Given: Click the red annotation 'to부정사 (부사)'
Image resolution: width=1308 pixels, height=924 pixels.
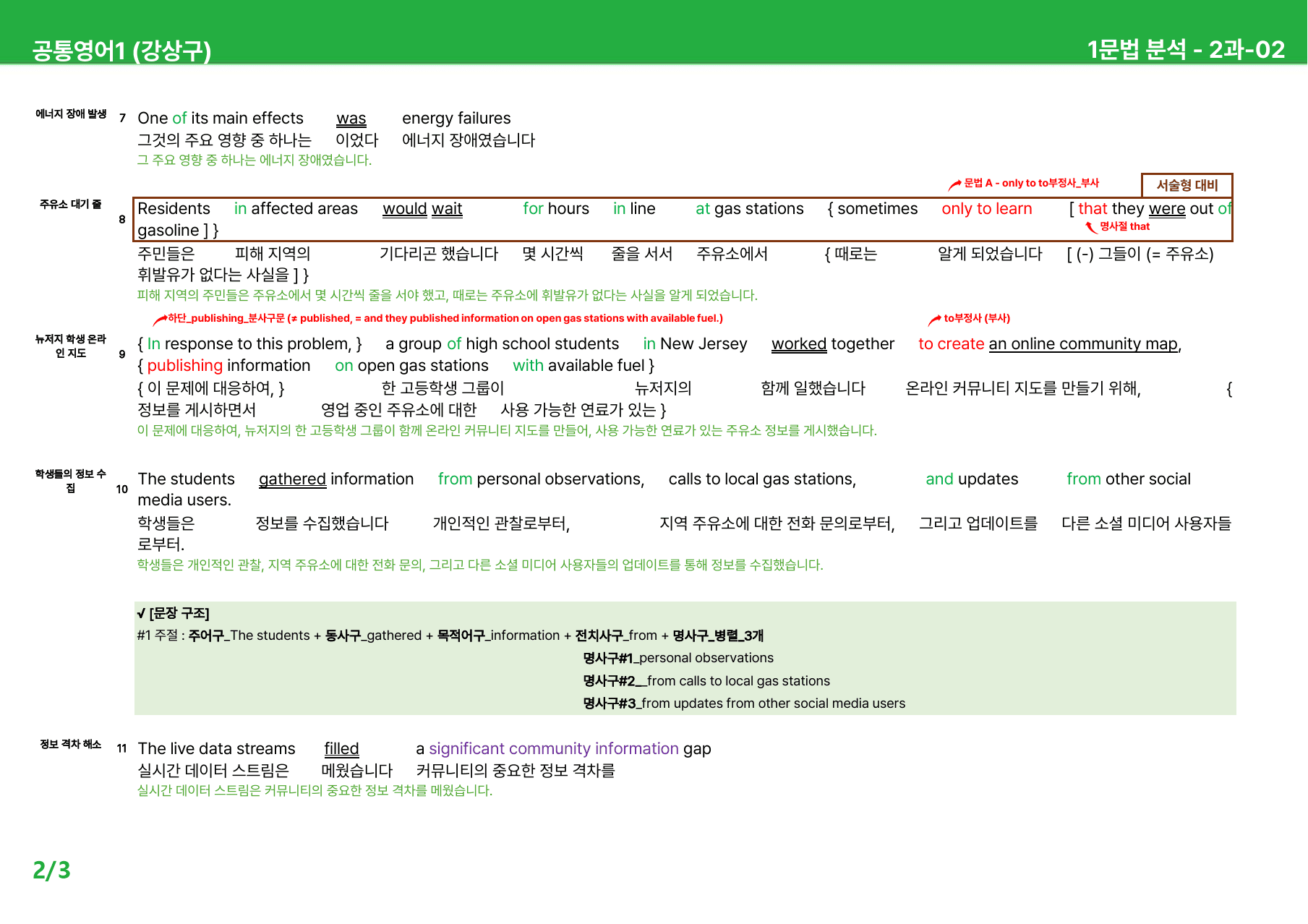Looking at the screenshot, I should point(977,318).
